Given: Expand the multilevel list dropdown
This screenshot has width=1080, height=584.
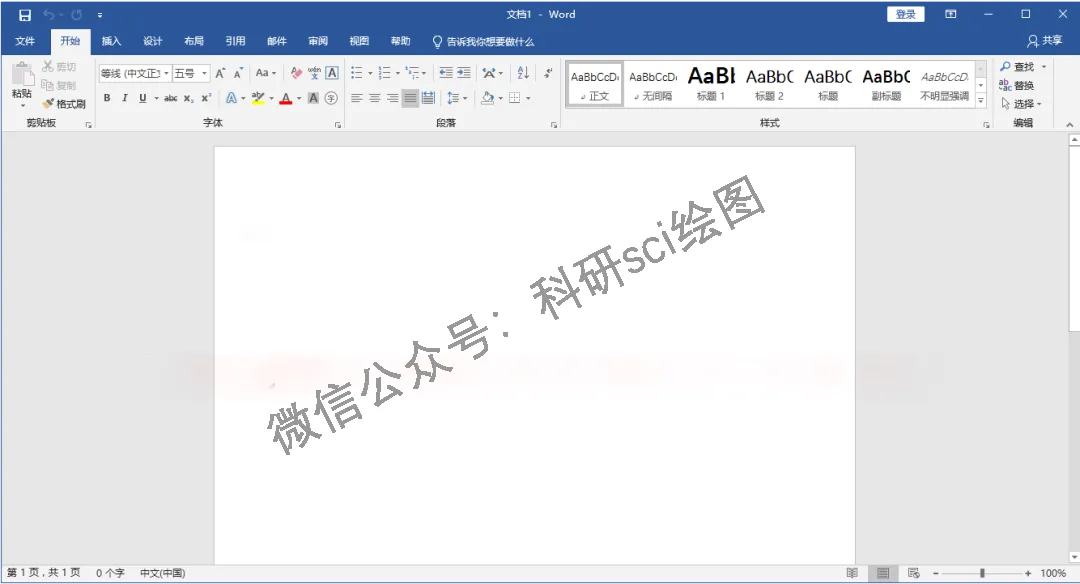Looking at the screenshot, I should (424, 73).
